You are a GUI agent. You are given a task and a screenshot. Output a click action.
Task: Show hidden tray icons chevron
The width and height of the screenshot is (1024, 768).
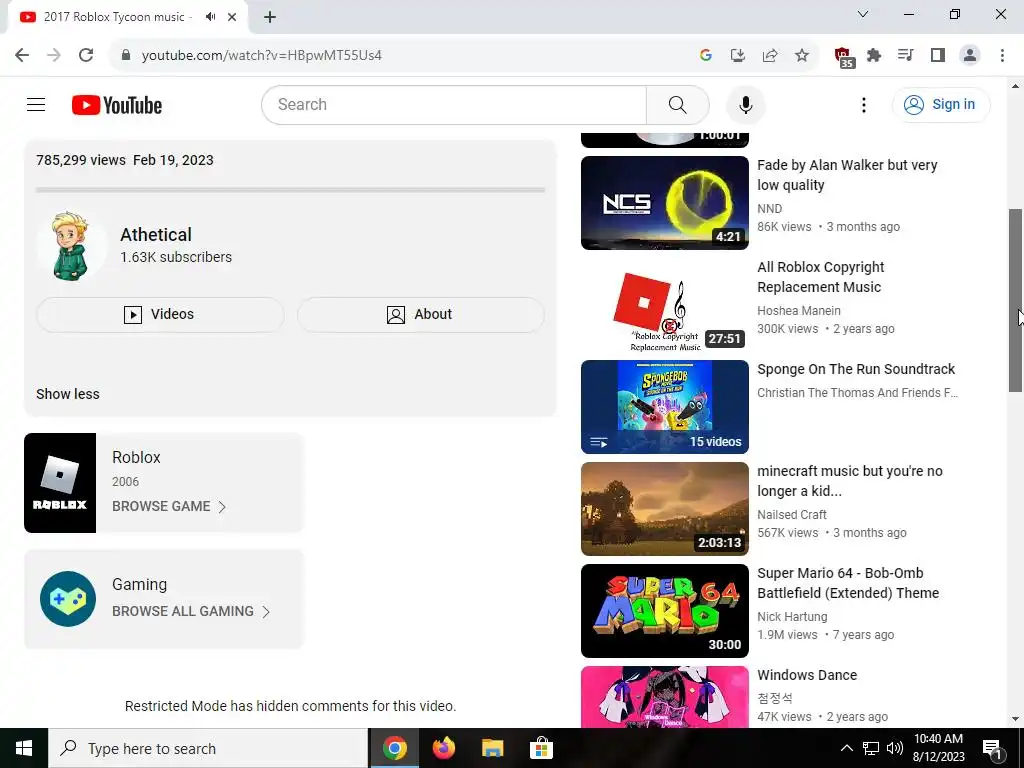coord(846,748)
